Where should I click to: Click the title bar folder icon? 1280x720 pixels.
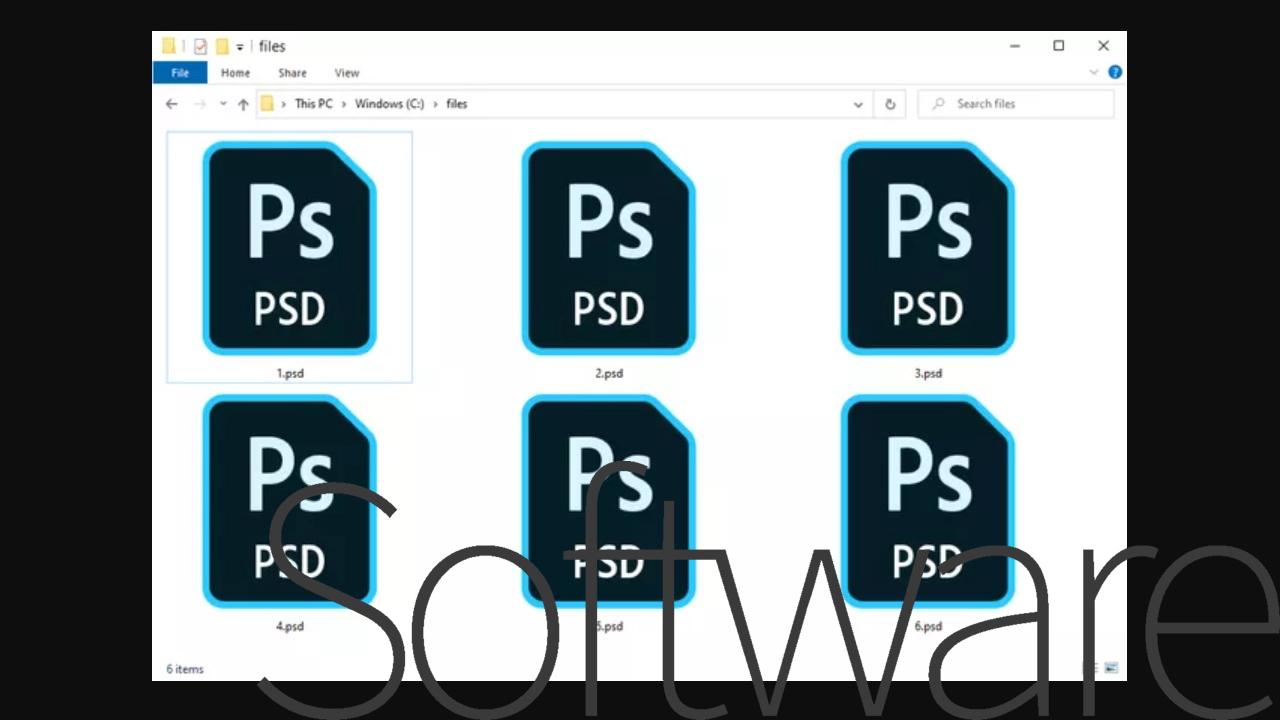click(169, 46)
